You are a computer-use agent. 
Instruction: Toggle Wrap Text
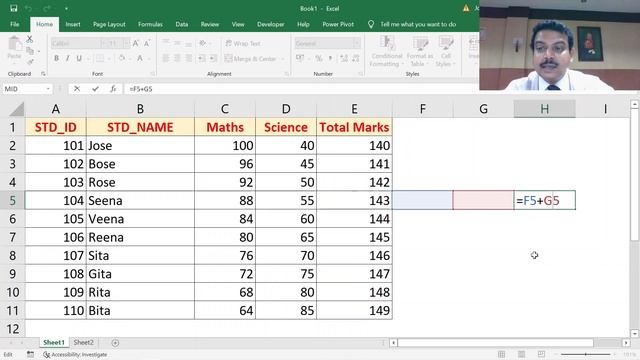[243, 43]
